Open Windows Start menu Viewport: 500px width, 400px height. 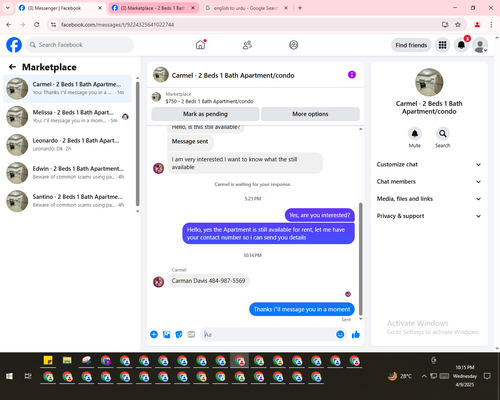9,376
